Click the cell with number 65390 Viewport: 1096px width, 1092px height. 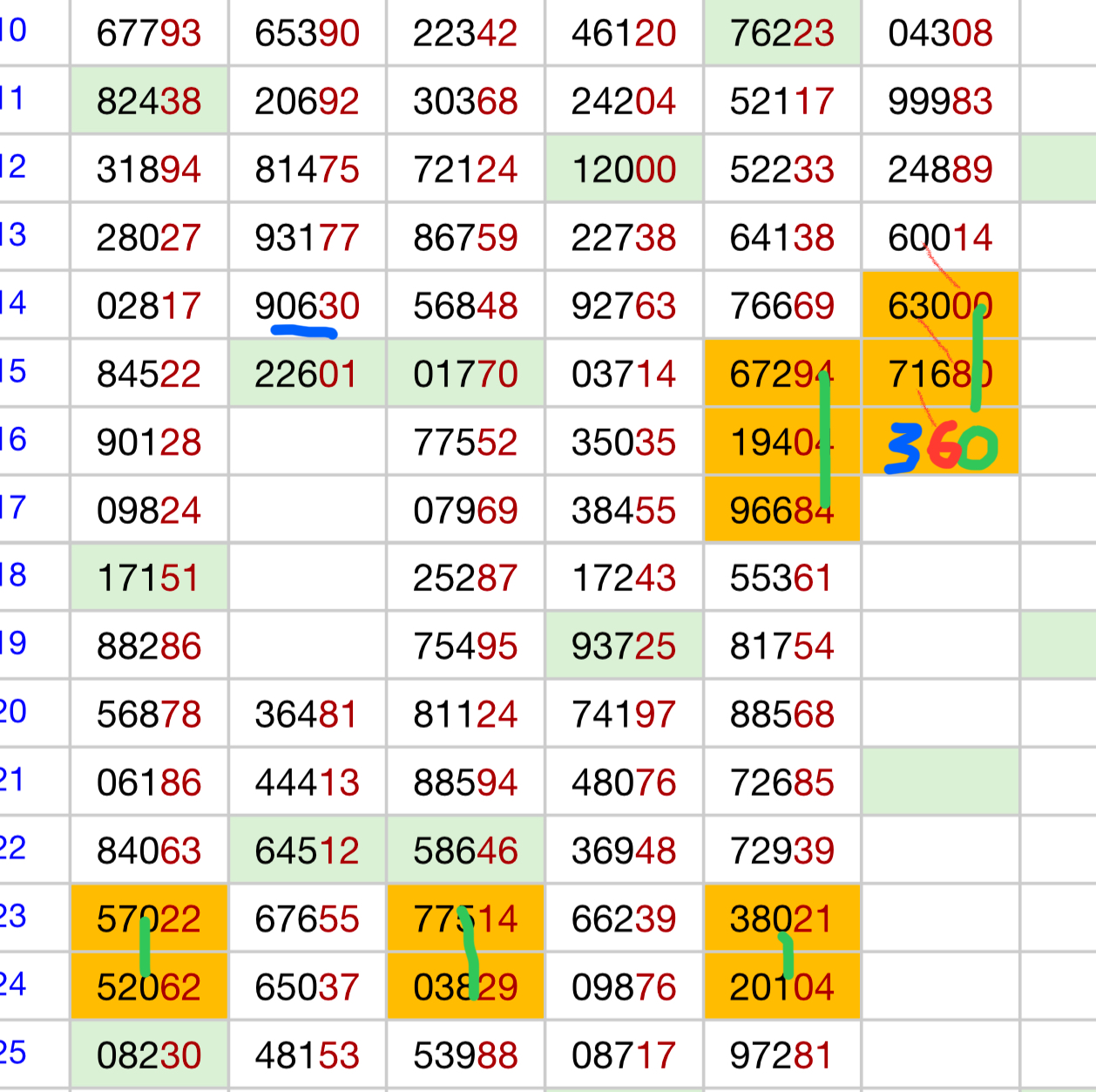click(x=308, y=32)
